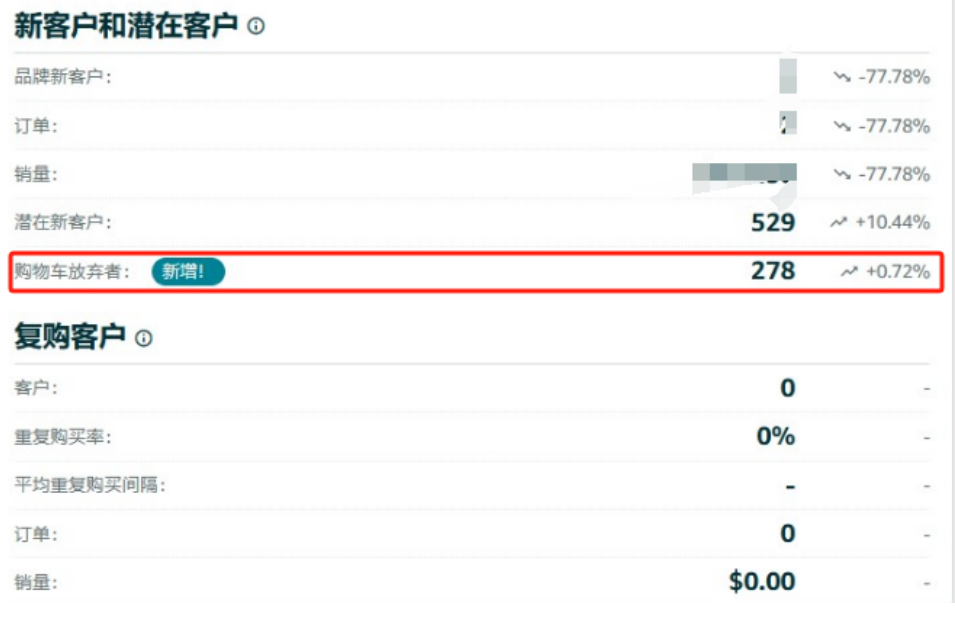Screen dimensions: 955x629
Task: Click info icon next to 复购客户 heading
Action: [144, 338]
